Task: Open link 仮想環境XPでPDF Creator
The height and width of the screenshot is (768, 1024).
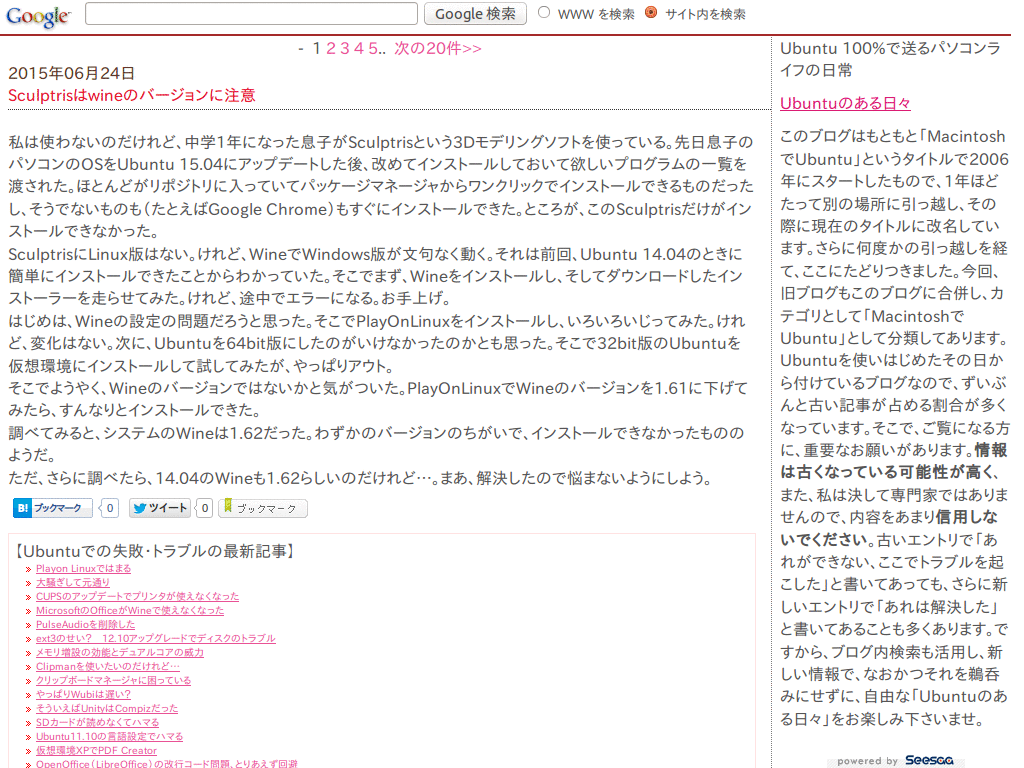Action: [96, 751]
